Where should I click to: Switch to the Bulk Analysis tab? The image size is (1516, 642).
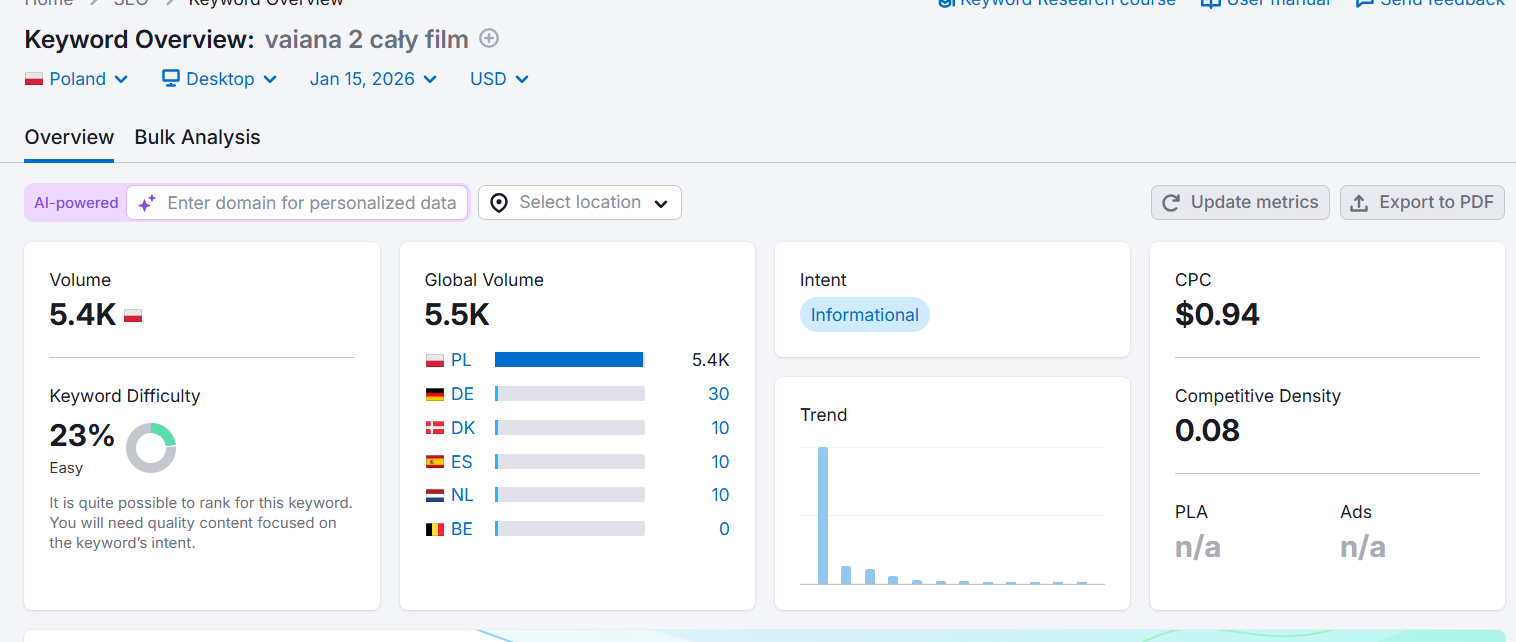197,138
